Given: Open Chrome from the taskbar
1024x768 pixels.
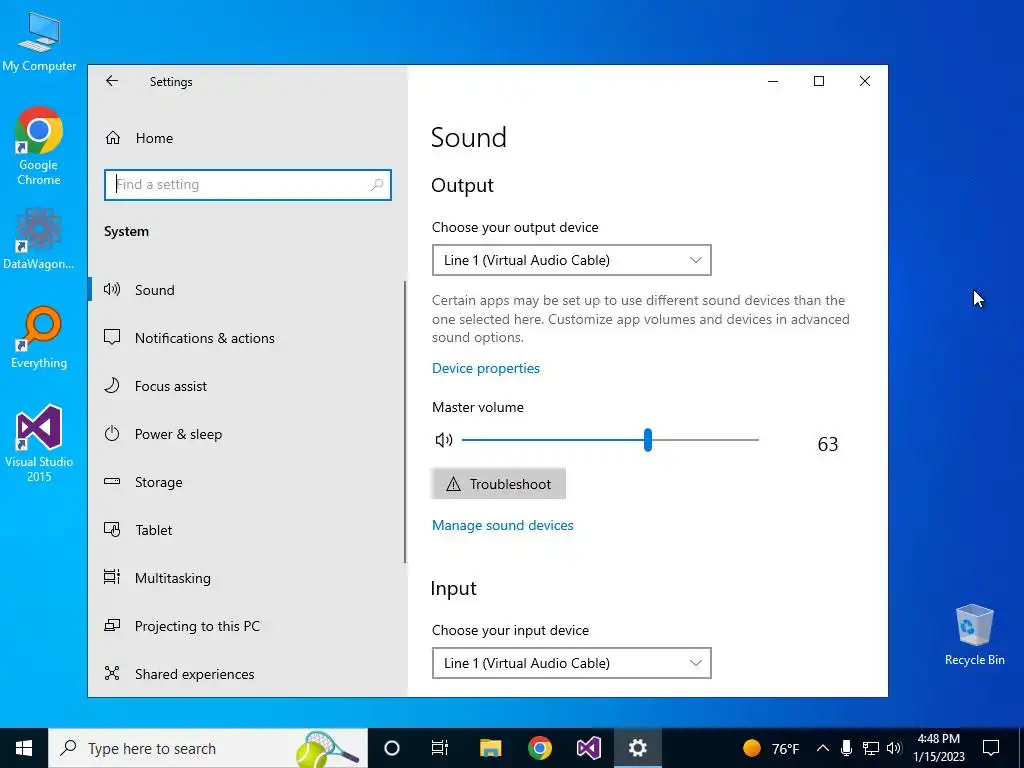Looking at the screenshot, I should click(539, 748).
